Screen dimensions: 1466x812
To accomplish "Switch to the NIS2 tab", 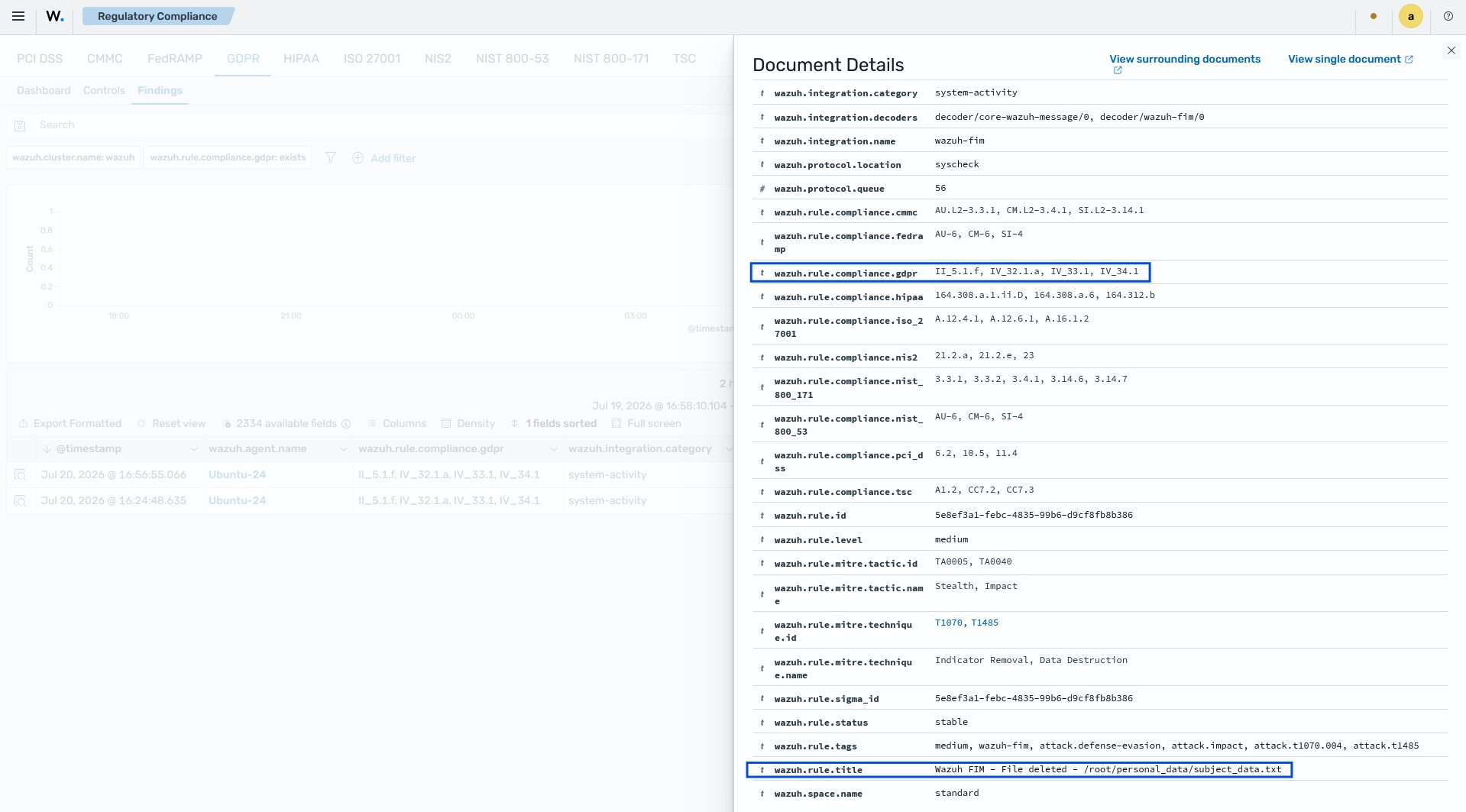I will [x=438, y=58].
